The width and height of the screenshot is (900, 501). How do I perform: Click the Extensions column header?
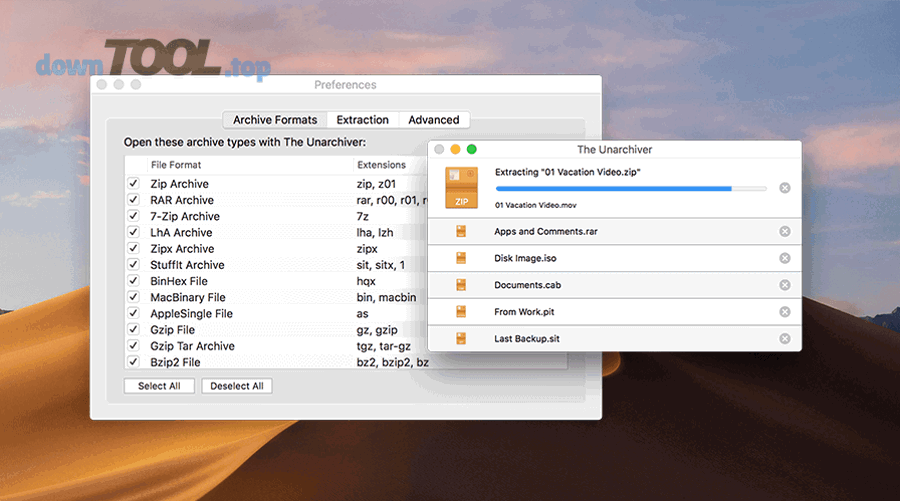(382, 165)
